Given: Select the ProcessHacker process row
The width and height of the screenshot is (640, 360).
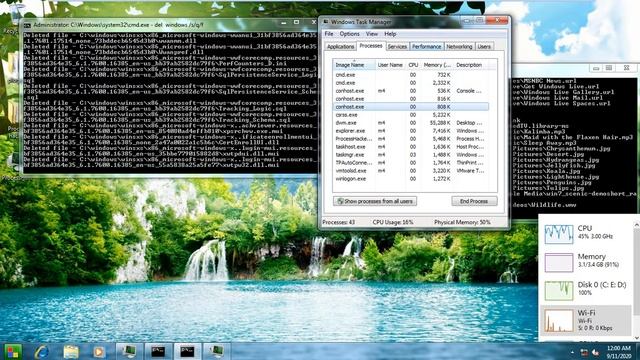Looking at the screenshot, I should pyautogui.click(x=411, y=139).
